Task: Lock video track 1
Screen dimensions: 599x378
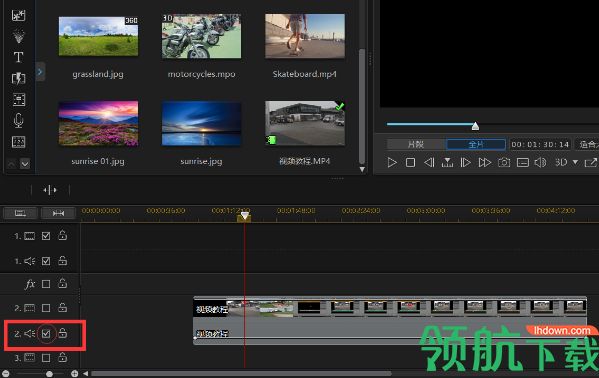Action: point(63,235)
